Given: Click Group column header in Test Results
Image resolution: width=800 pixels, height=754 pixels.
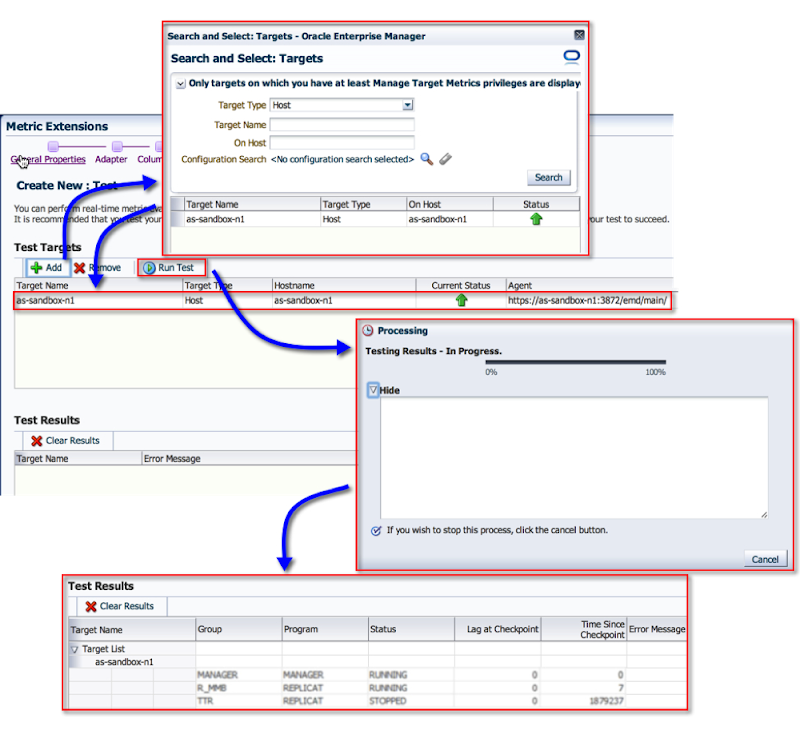Looking at the screenshot, I should [239, 630].
